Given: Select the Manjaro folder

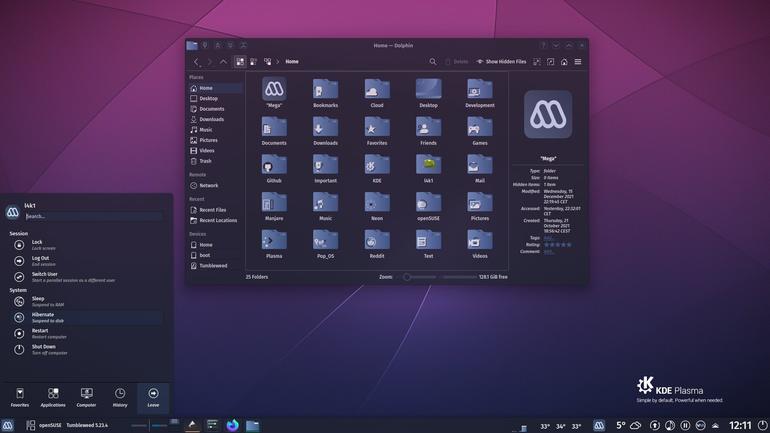Looking at the screenshot, I should (274, 206).
